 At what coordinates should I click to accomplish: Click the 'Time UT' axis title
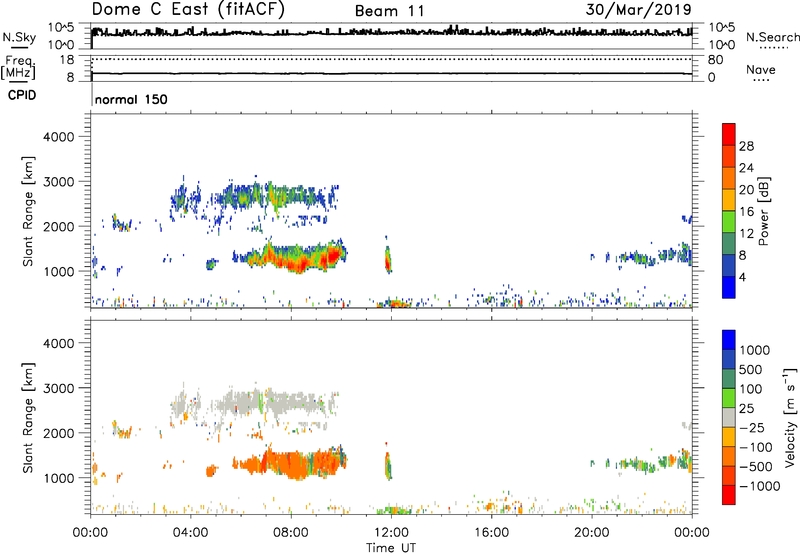click(x=391, y=548)
